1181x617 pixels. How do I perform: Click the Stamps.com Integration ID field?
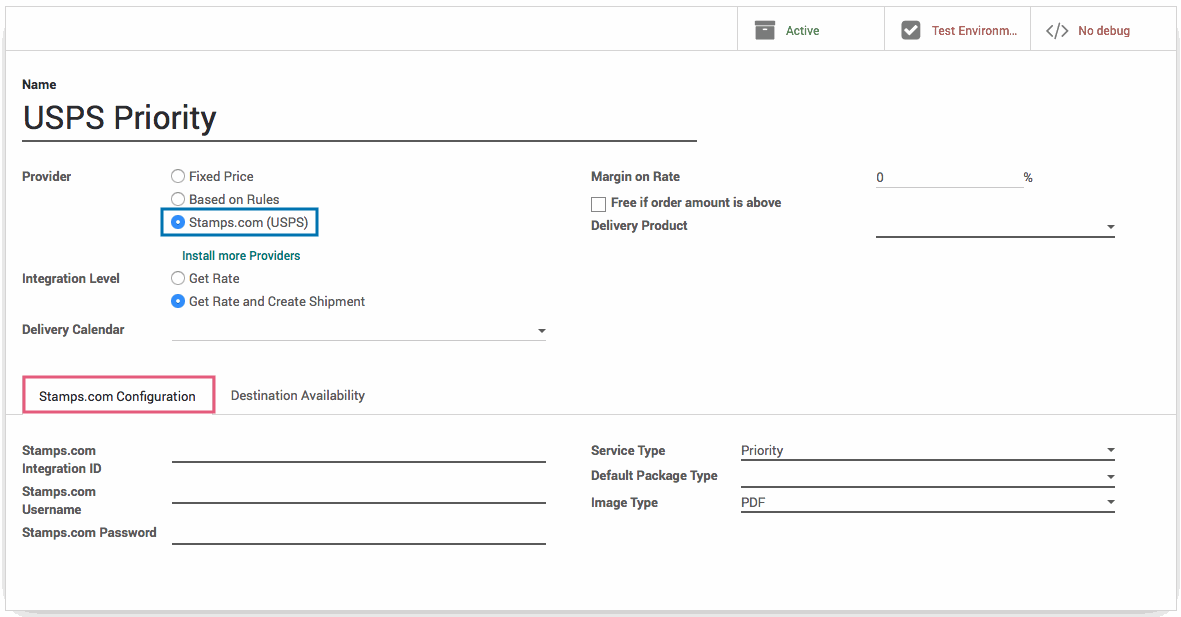[x=359, y=452]
